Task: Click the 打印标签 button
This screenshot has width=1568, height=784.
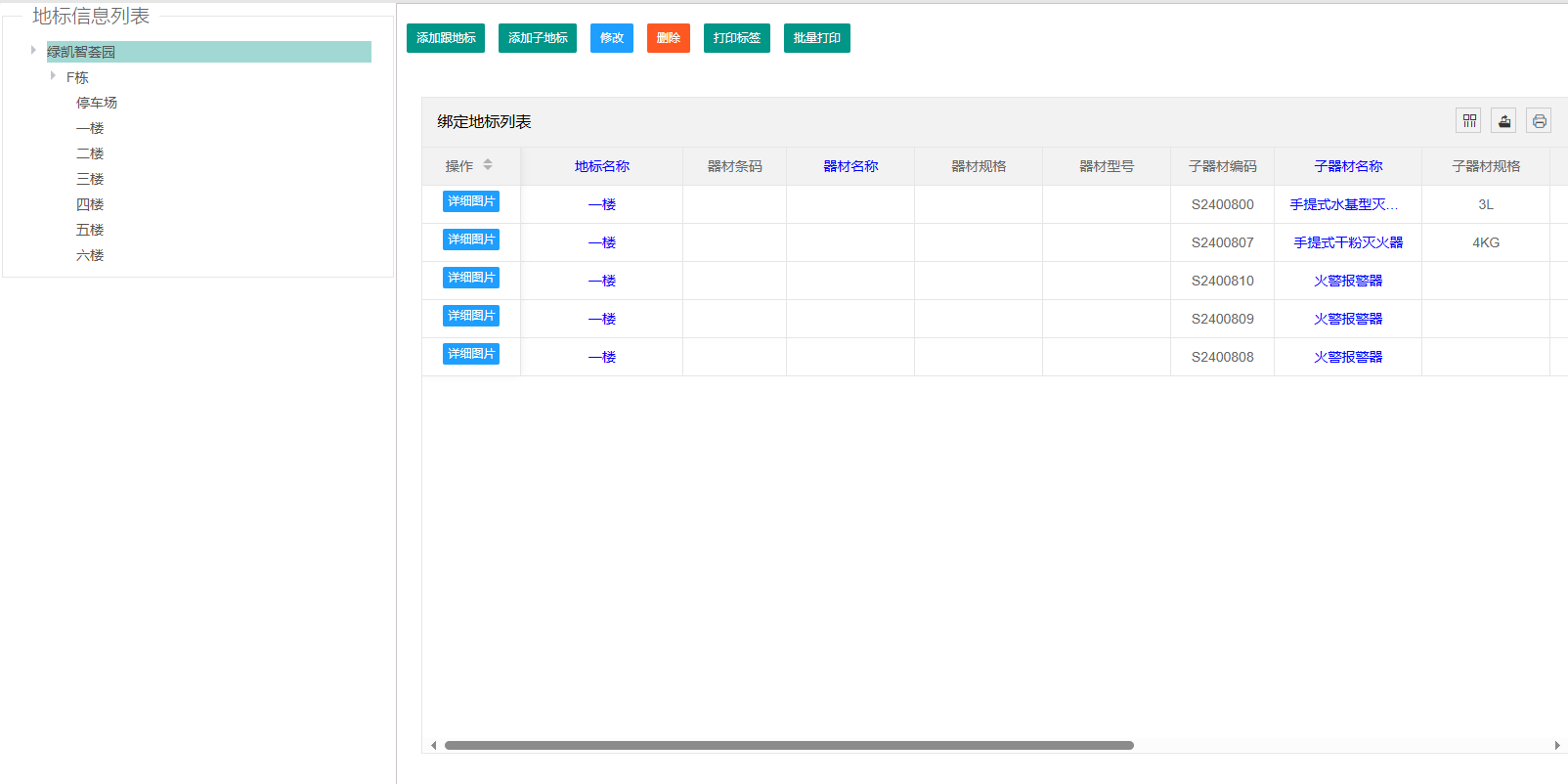Action: pyautogui.click(x=737, y=38)
